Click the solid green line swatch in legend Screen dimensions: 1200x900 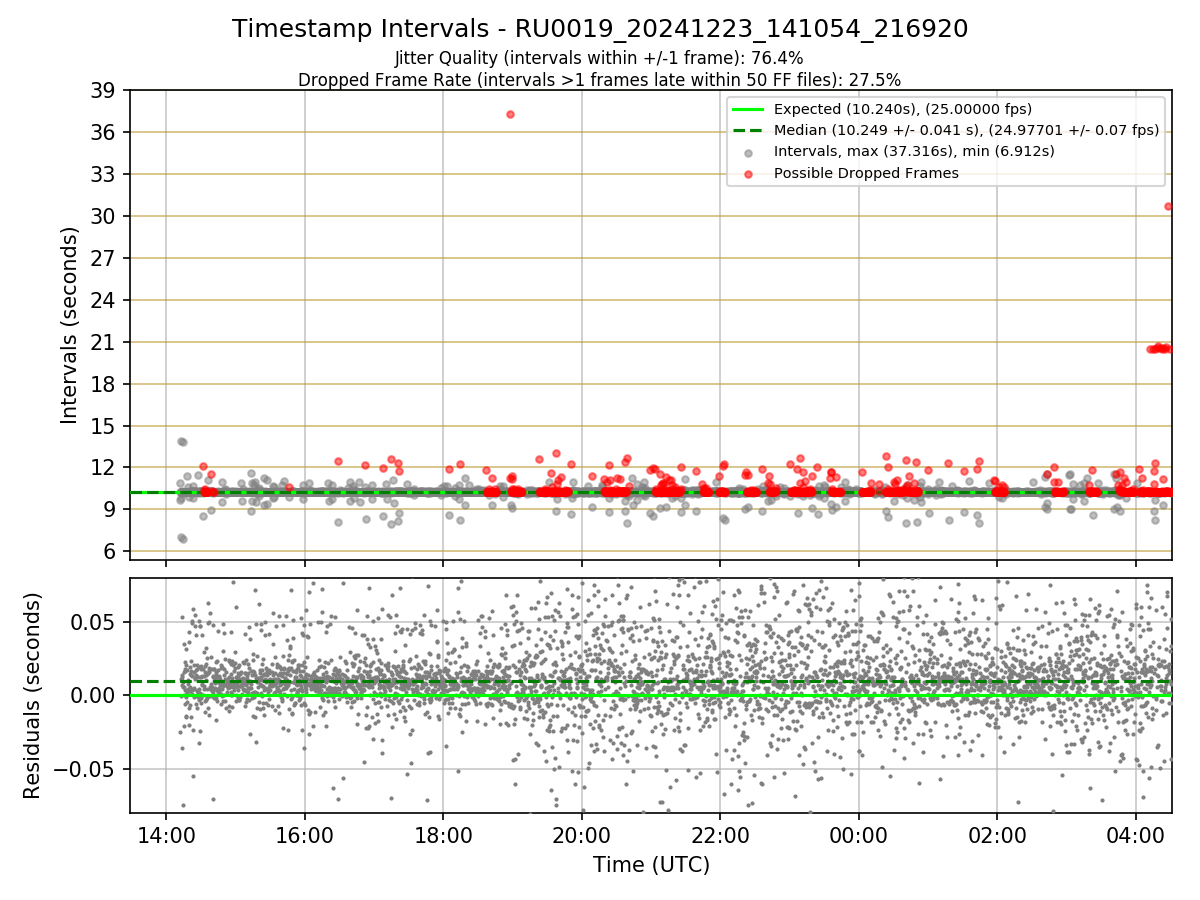point(749,109)
